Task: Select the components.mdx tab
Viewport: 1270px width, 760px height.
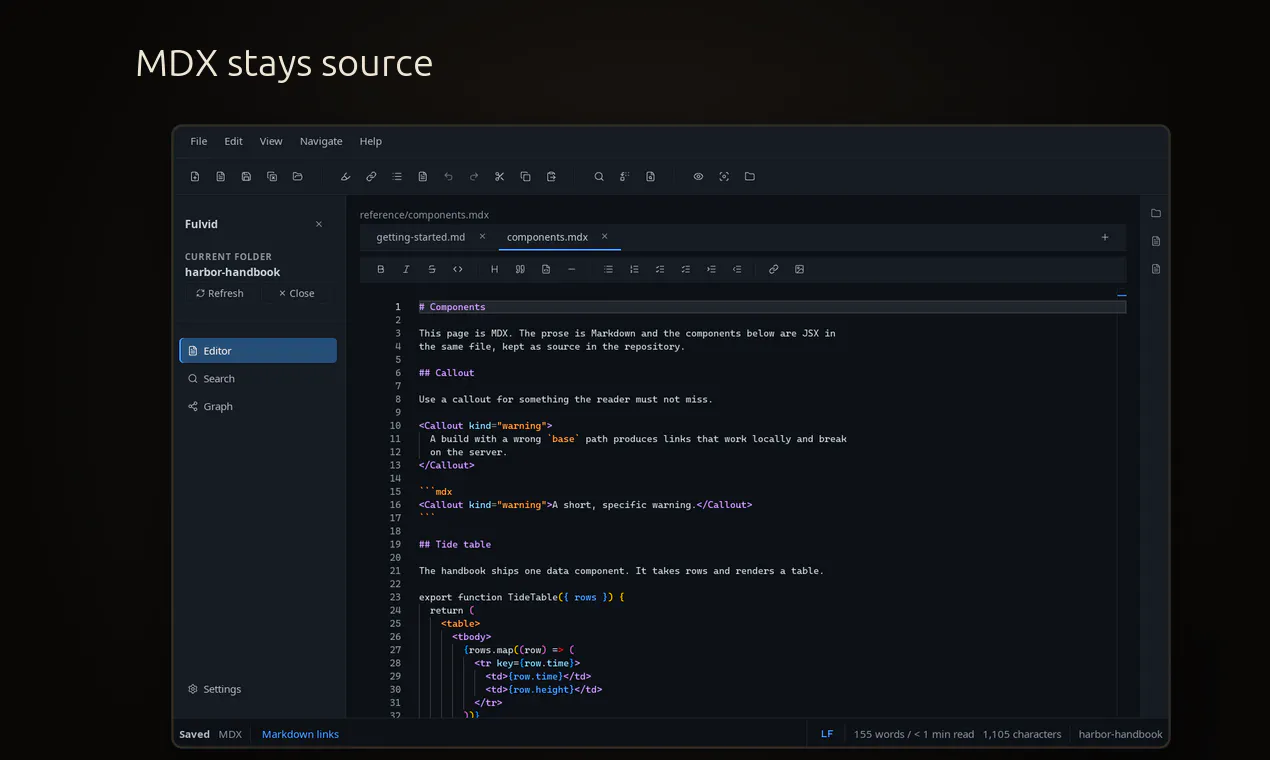Action: click(547, 237)
